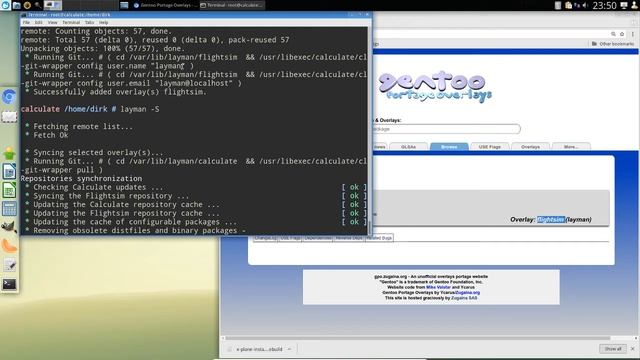Click the package search field on Gentoo site
640x360 pixels.
tap(447, 129)
